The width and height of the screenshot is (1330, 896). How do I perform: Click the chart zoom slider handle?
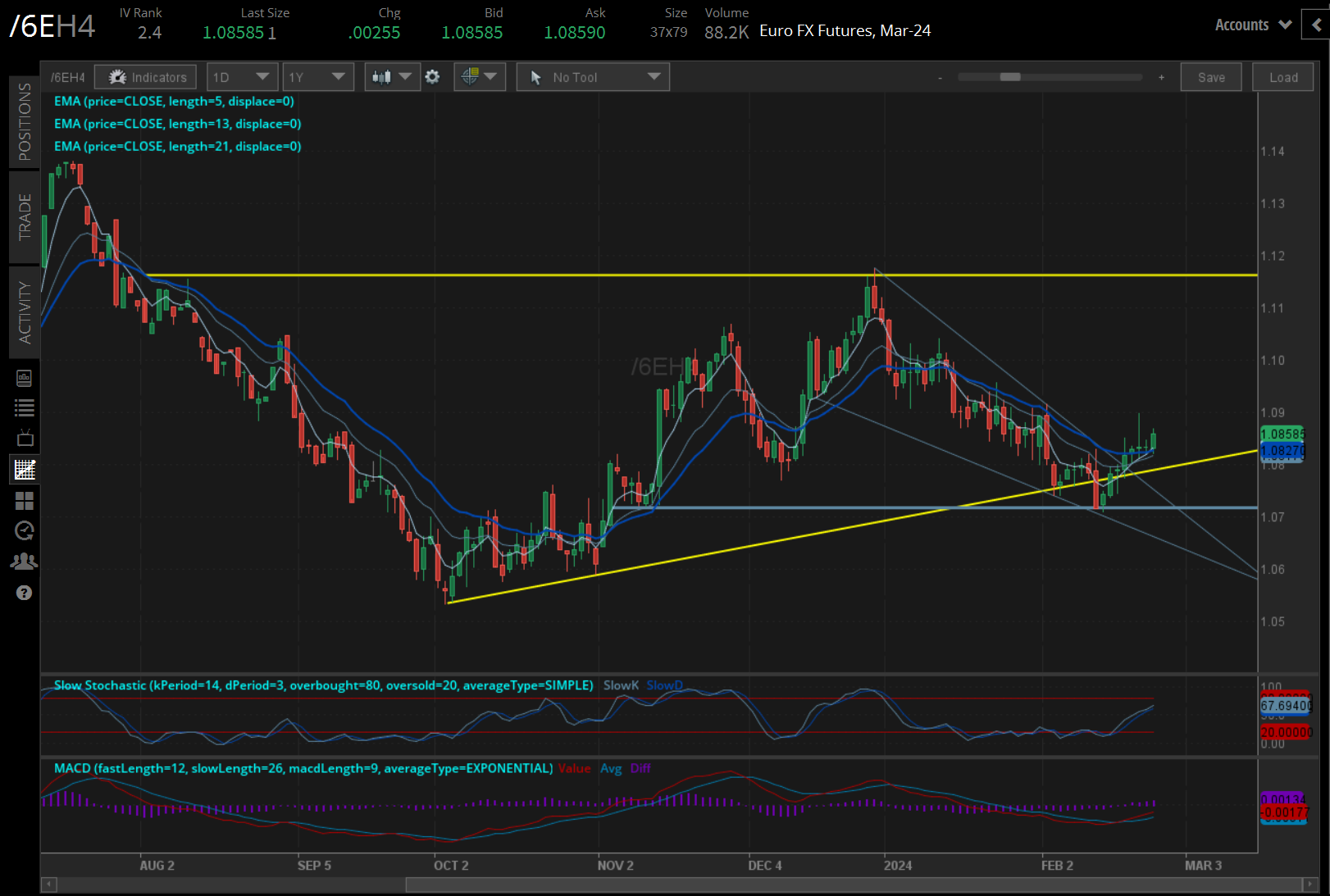1010,77
